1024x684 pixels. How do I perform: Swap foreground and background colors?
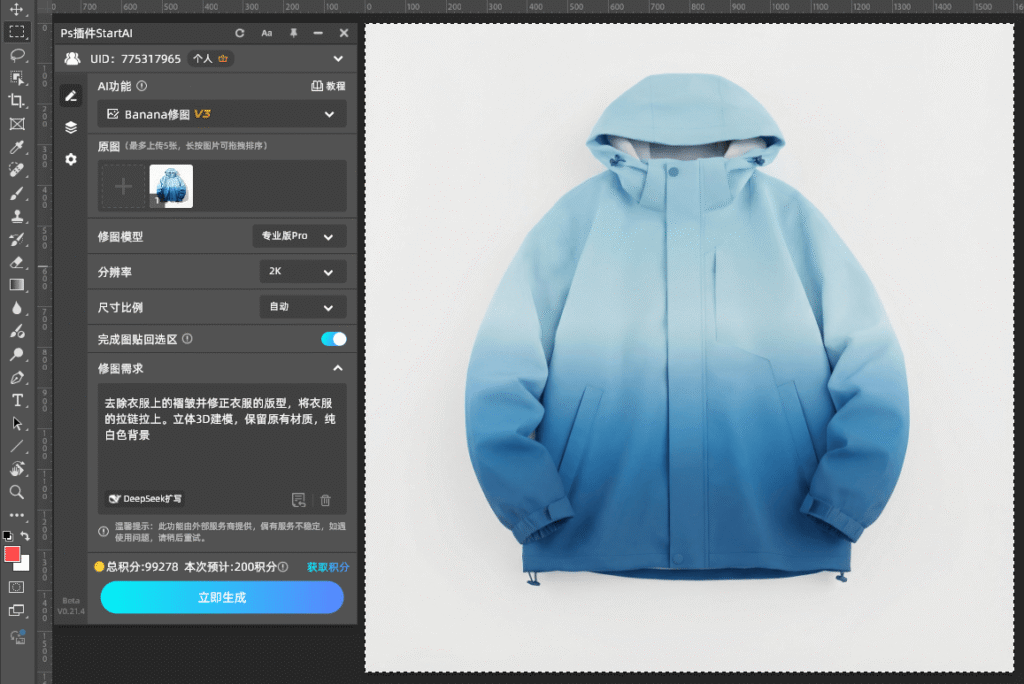[x=26, y=537]
